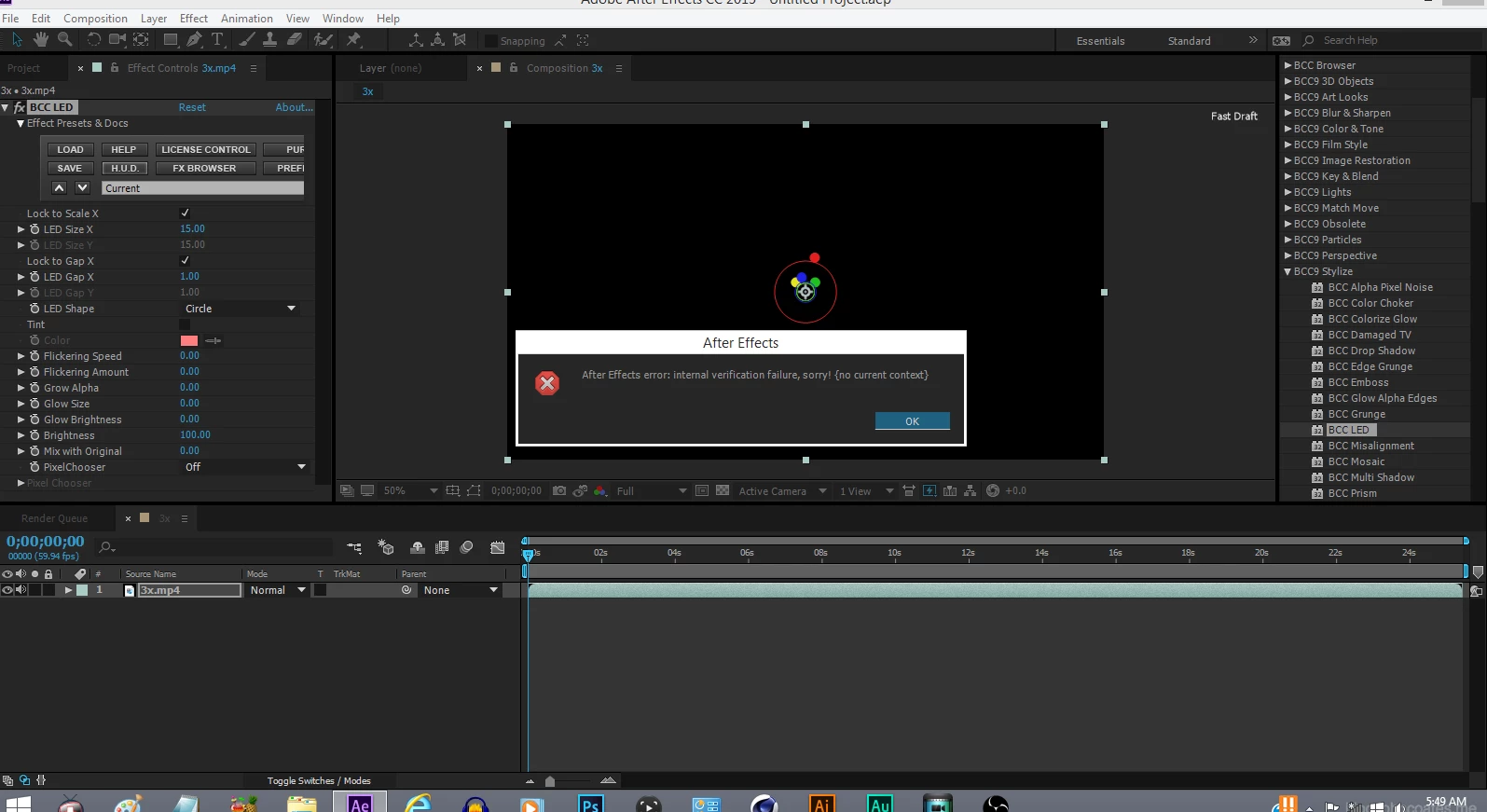Switch to the Render Queue tab
The width and height of the screenshot is (1487, 812).
54,518
